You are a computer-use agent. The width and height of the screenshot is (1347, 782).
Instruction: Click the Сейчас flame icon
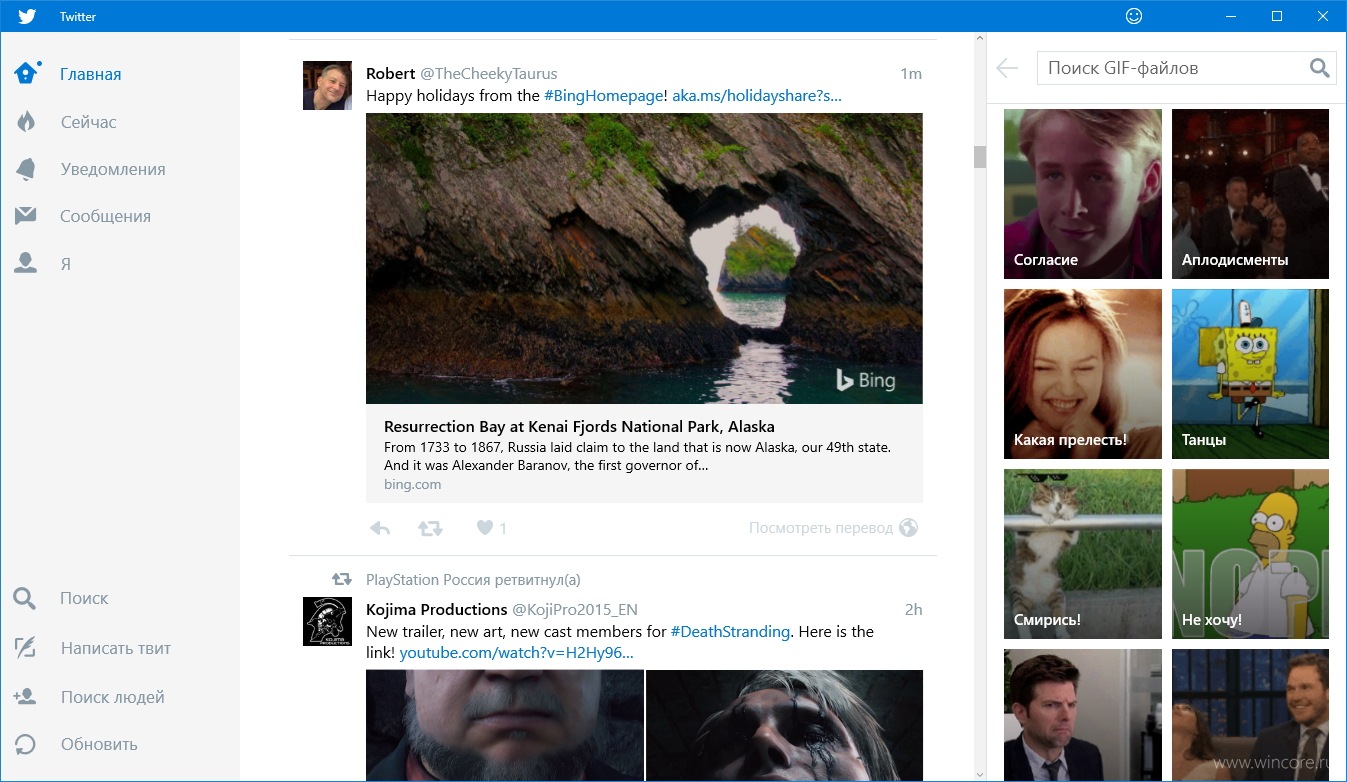coord(26,122)
